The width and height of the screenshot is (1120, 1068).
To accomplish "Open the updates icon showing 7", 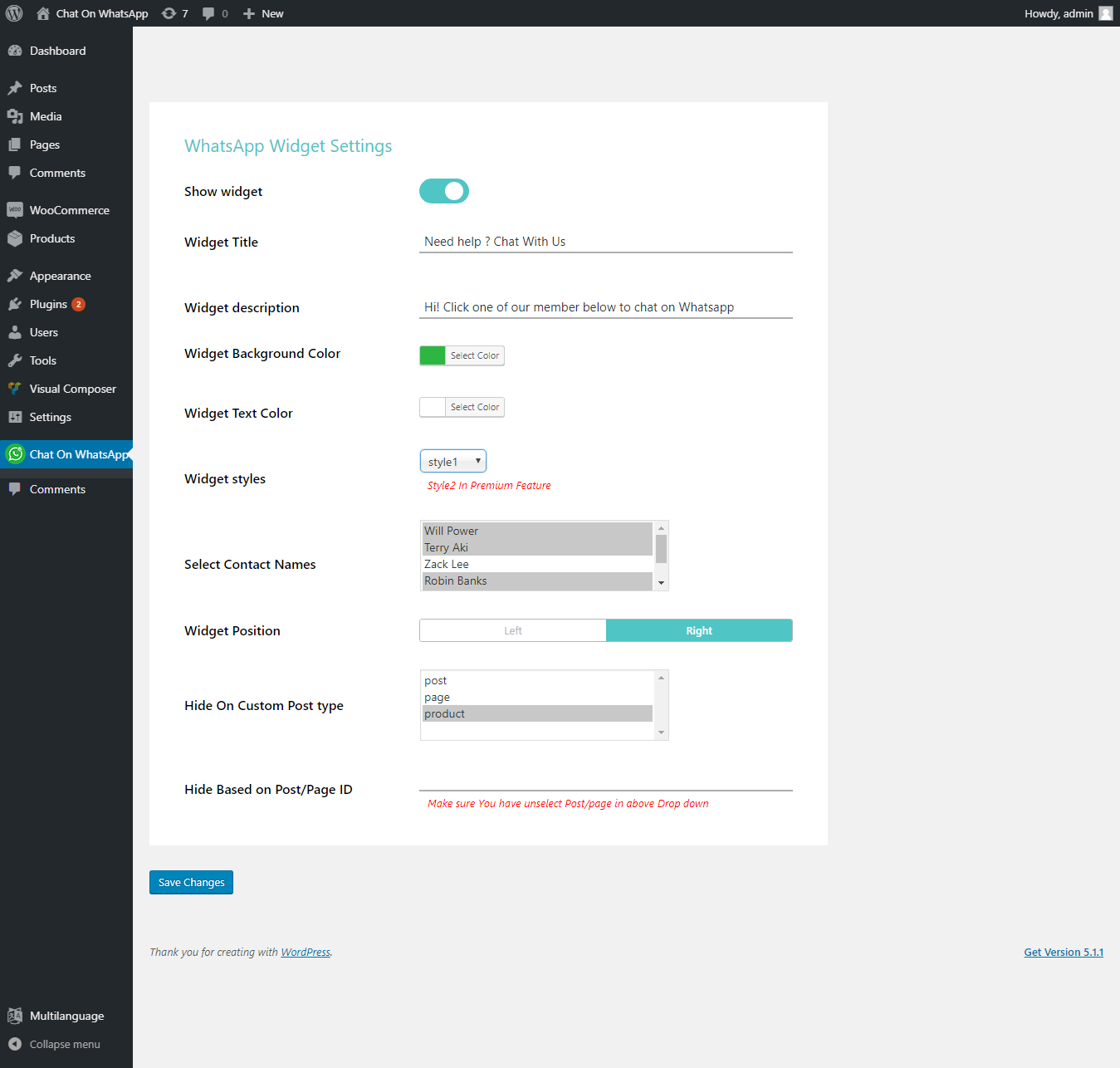I will (x=169, y=13).
